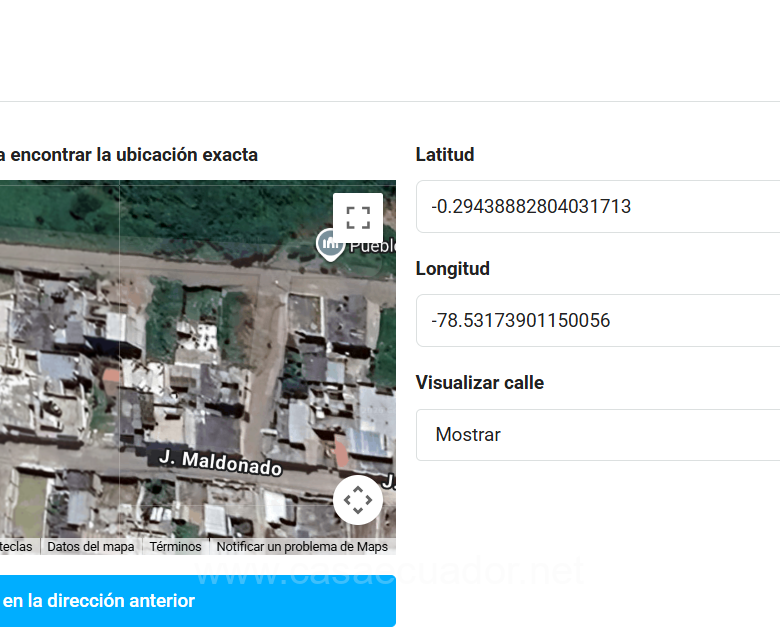Click the J. Maldonado street label
Viewport: 780px width, 634px height.
[x=220, y=462]
